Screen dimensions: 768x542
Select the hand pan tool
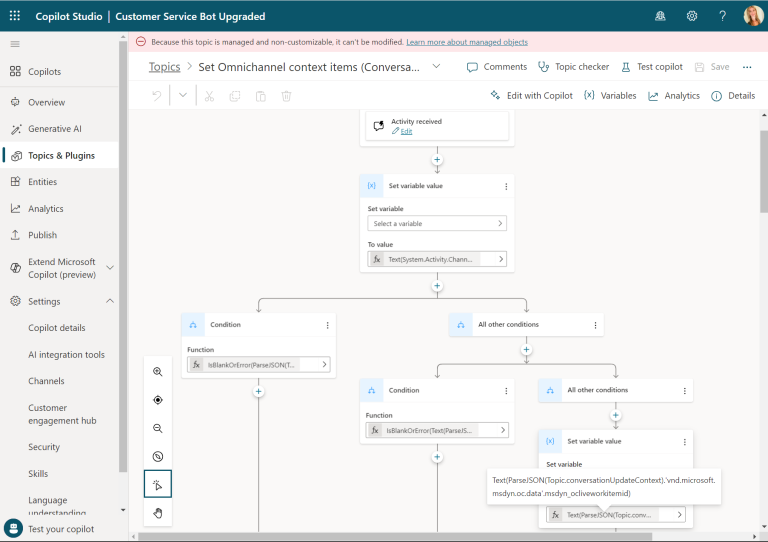tap(158, 513)
